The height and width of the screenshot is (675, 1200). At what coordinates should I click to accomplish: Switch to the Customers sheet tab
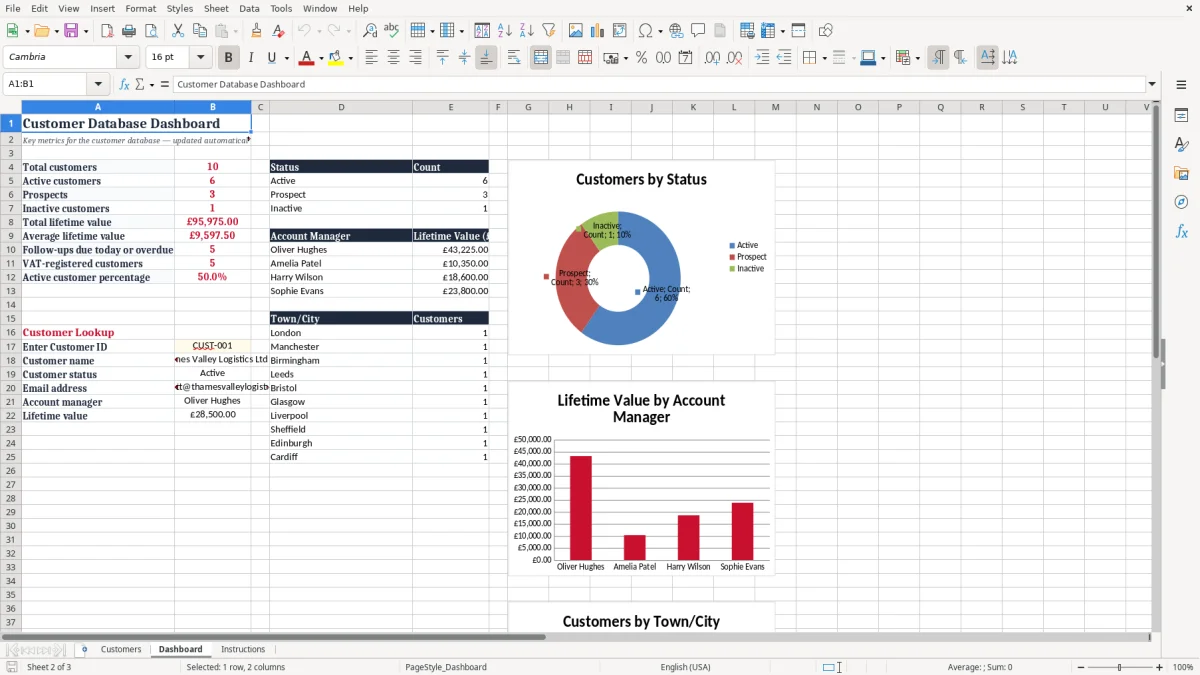pos(121,649)
